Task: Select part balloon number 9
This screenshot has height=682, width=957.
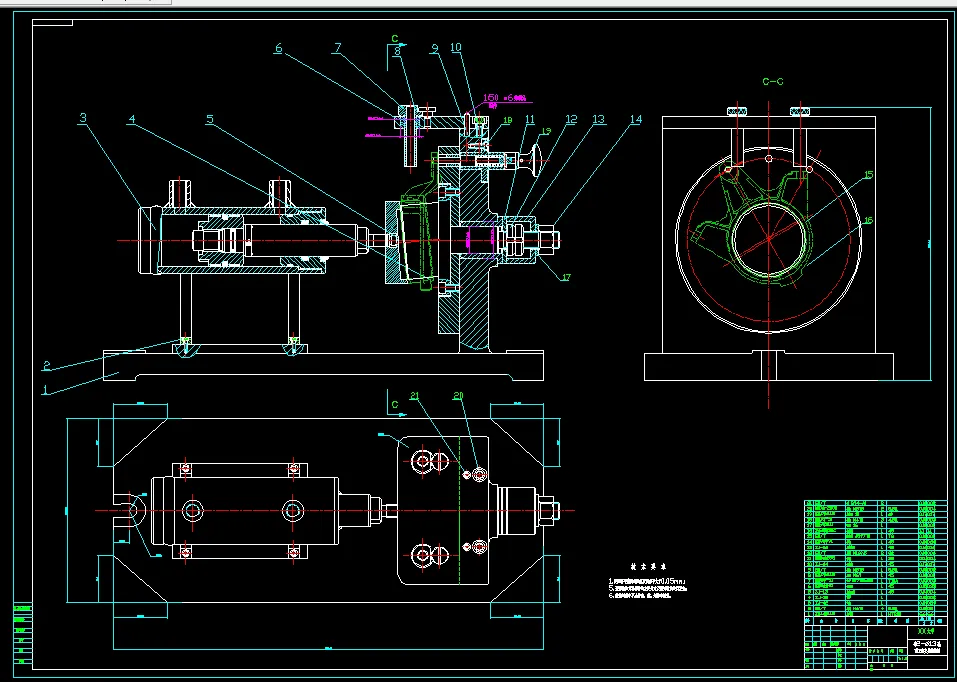Action: coord(435,49)
